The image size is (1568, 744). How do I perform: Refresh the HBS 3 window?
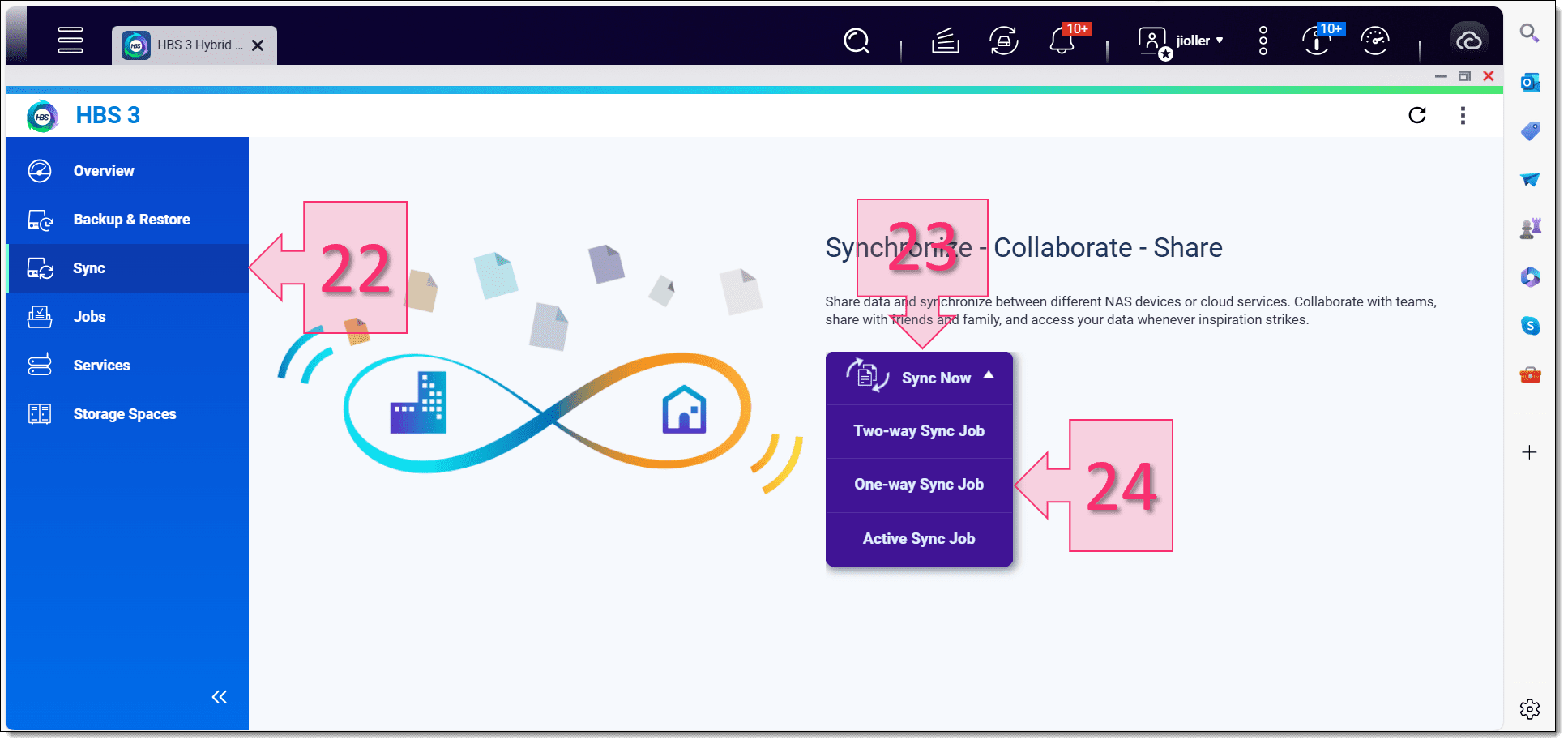(1417, 115)
